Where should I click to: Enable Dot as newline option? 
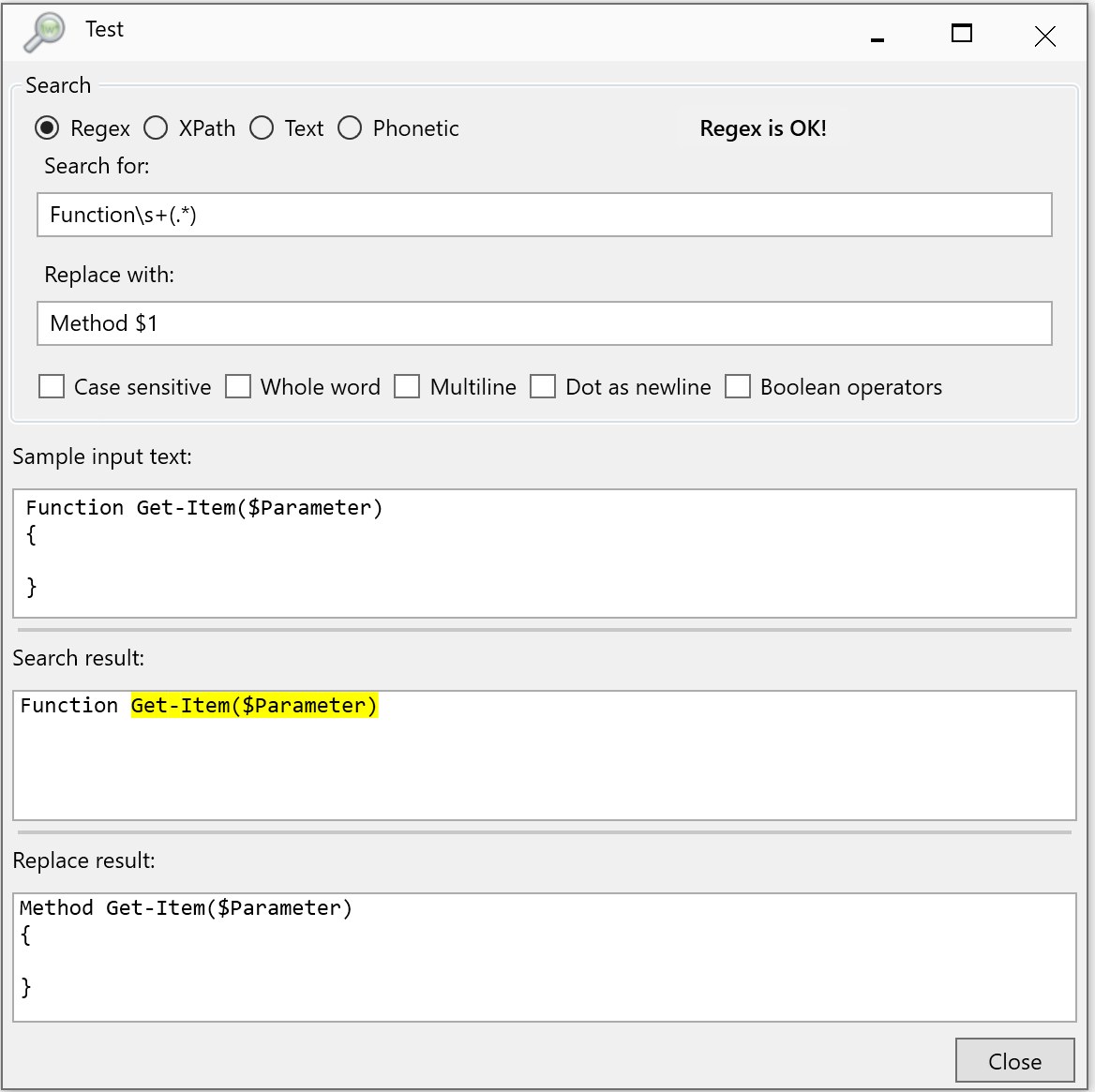(x=544, y=386)
